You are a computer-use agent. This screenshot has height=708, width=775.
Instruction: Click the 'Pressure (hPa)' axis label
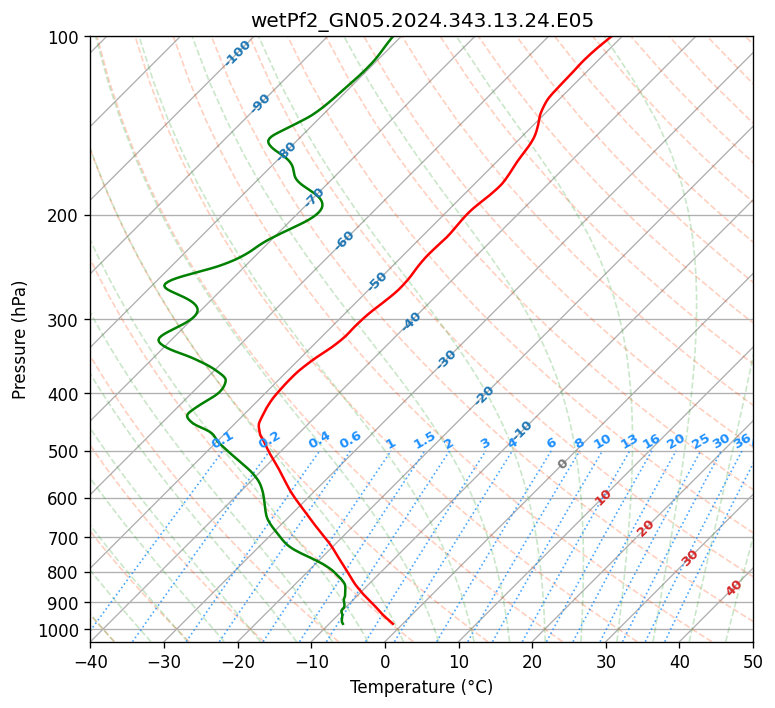click(x=19, y=340)
